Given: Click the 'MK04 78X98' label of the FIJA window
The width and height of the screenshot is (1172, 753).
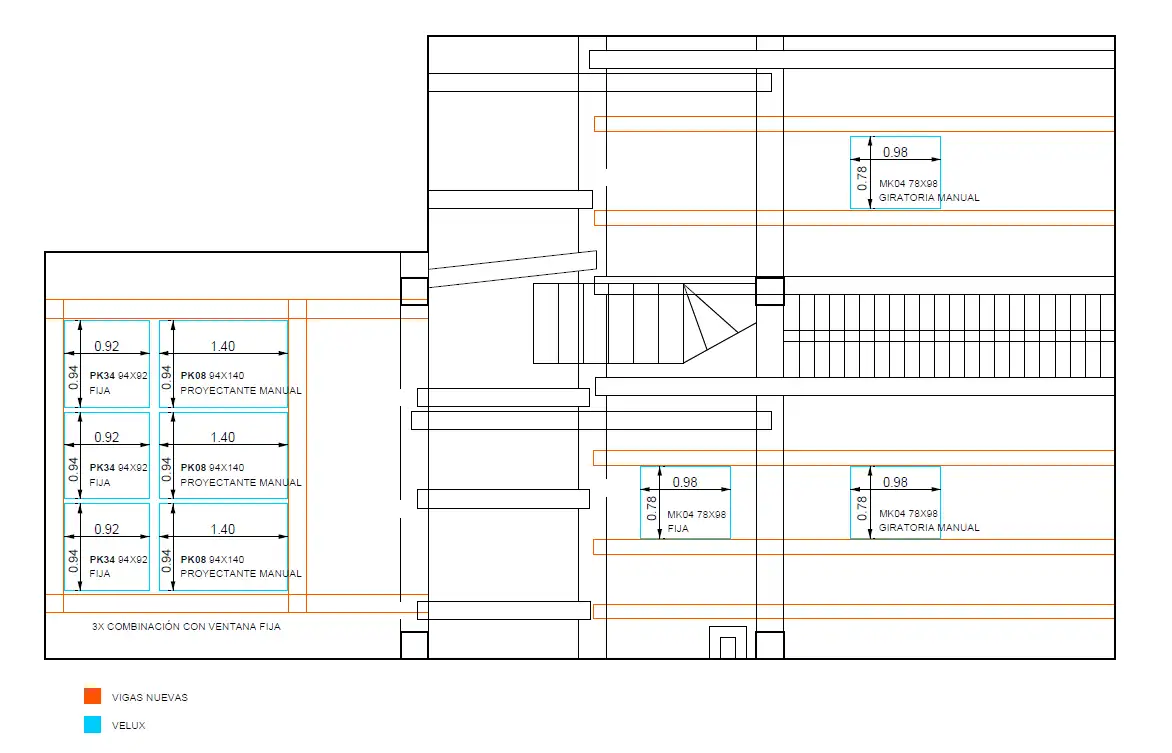Looking at the screenshot, I should (696, 514).
